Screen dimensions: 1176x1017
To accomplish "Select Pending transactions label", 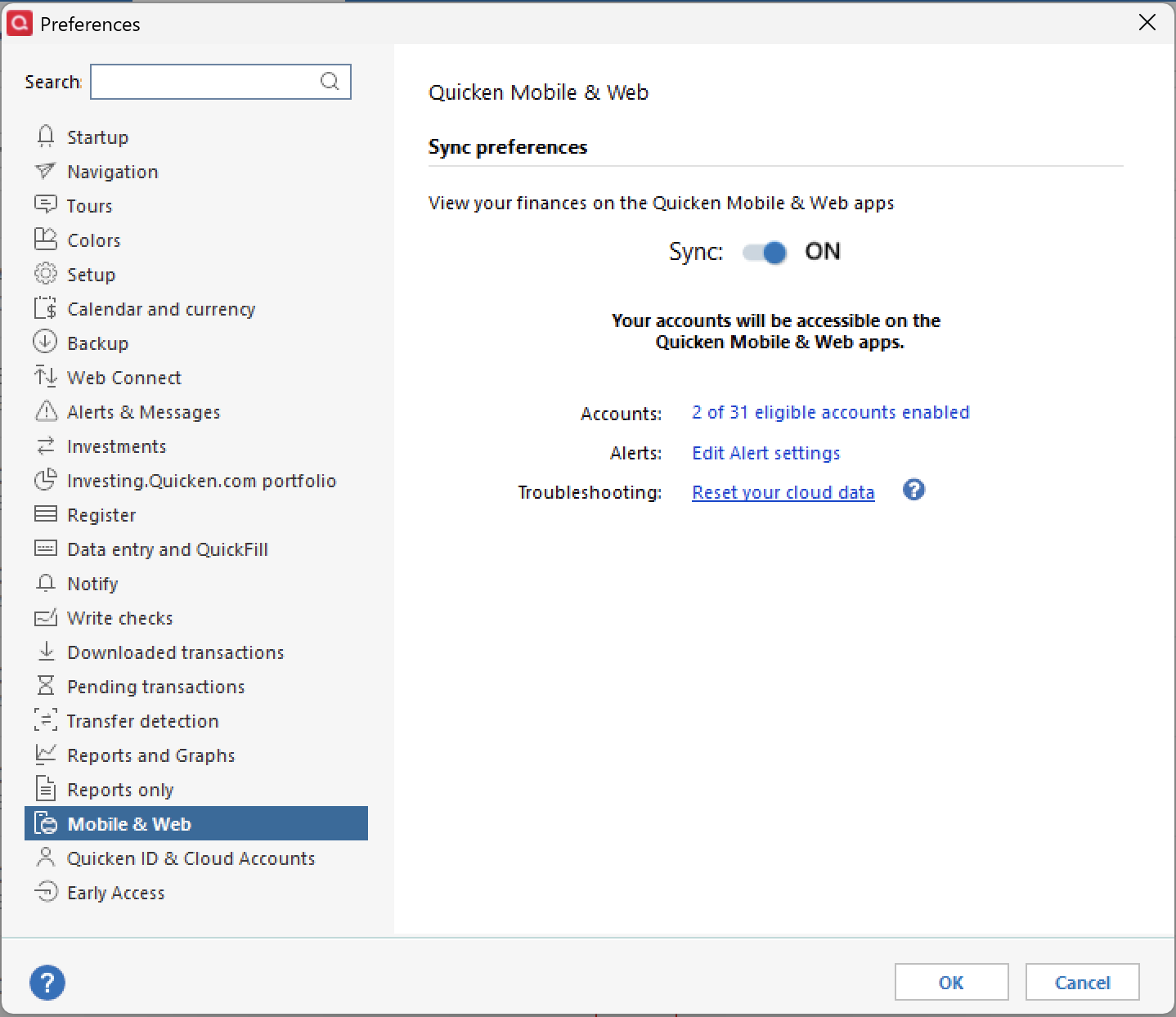I will point(156,687).
